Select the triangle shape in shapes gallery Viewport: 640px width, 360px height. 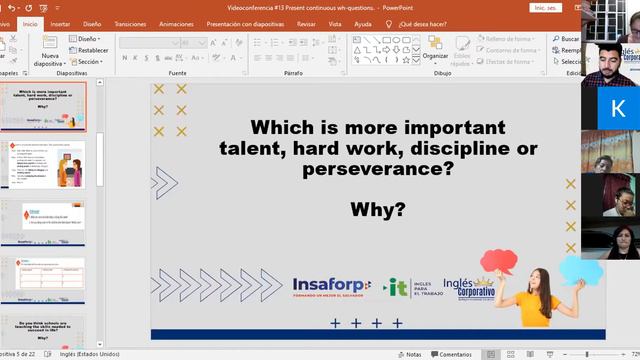(x=357, y=50)
